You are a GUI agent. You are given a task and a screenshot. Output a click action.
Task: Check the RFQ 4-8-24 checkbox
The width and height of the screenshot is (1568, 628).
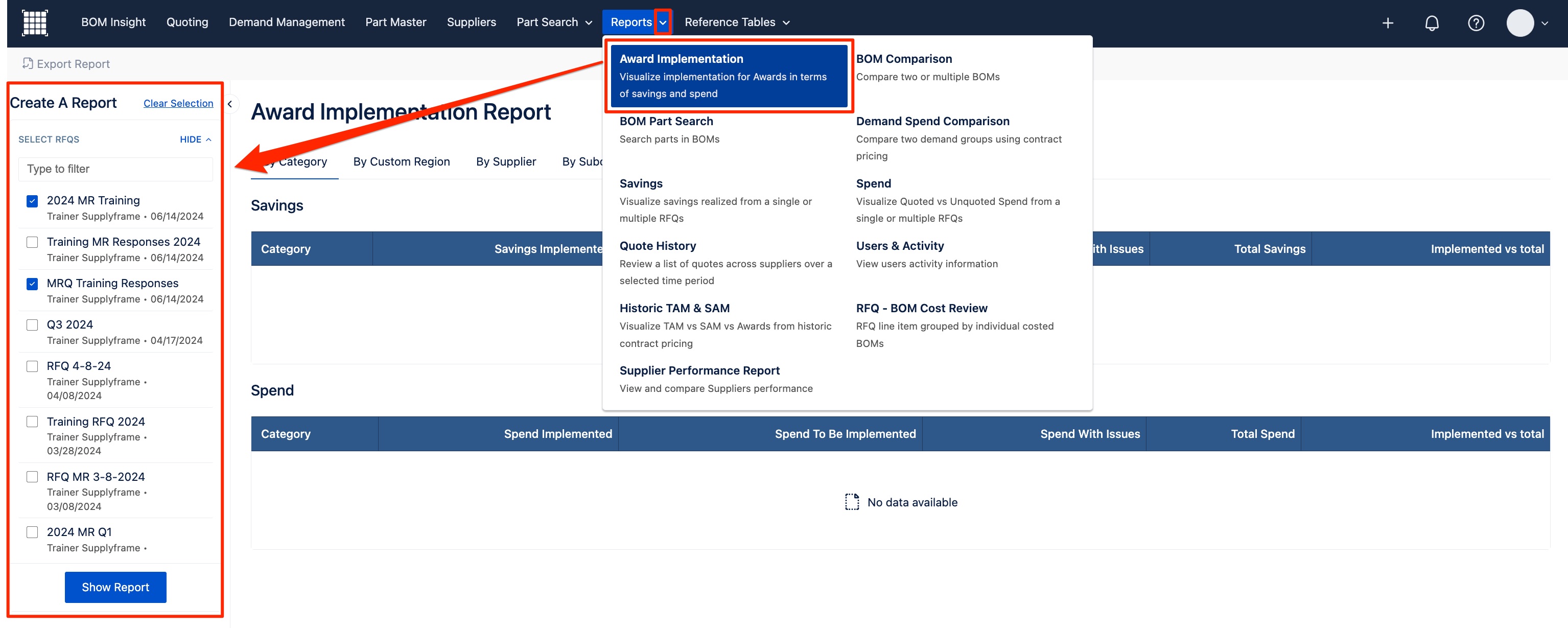click(32, 366)
